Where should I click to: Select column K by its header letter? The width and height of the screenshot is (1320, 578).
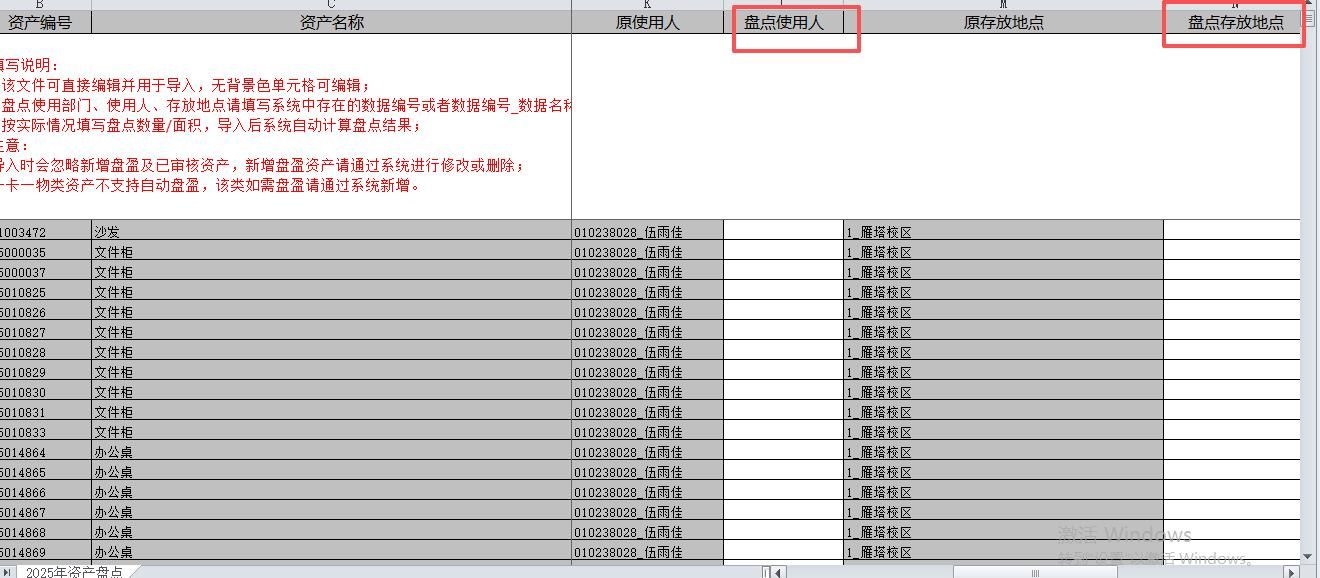[x=647, y=5]
